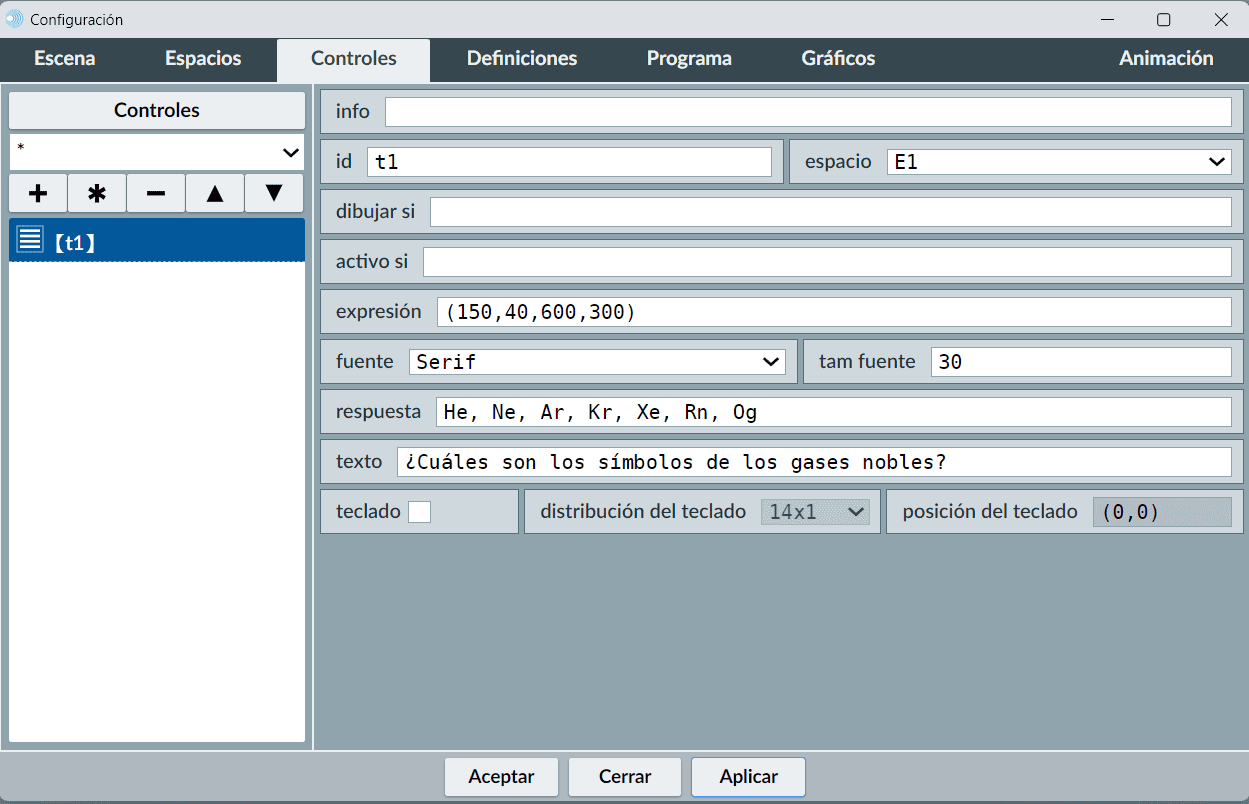Click the plus icon to add a control
Screen dimensions: 1249x804
(x=38, y=193)
